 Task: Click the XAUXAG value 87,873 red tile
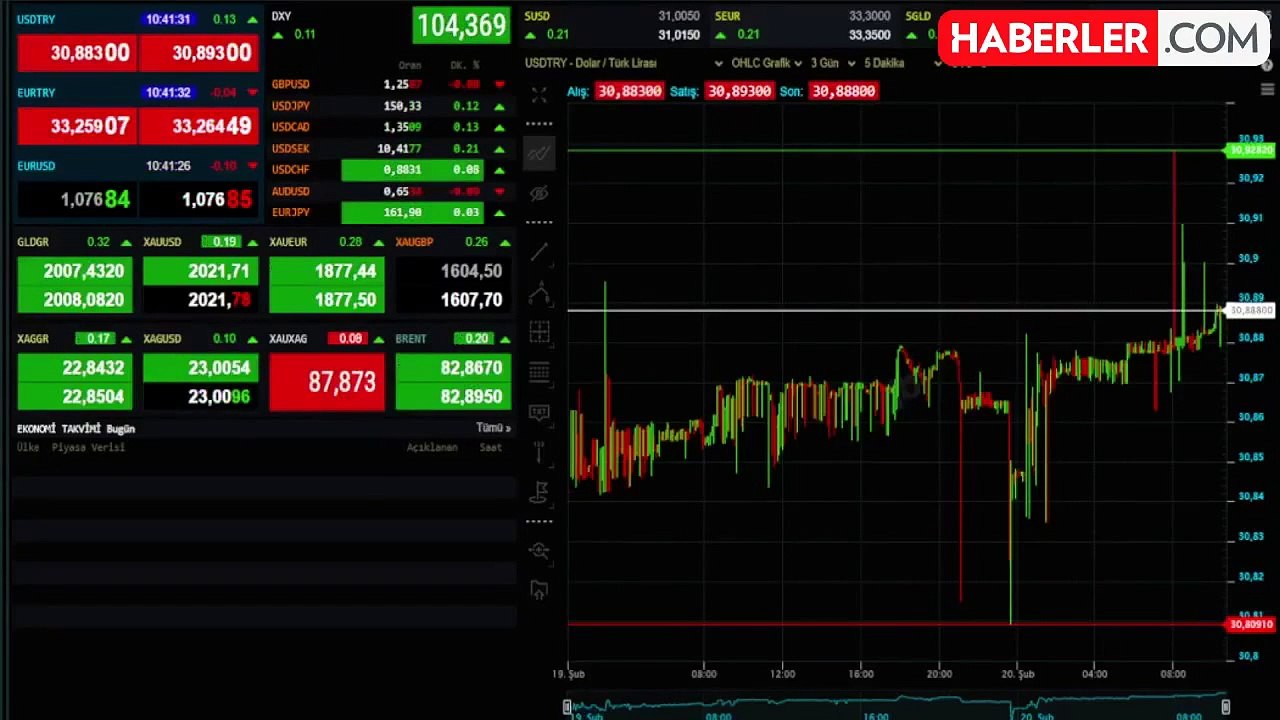pyautogui.click(x=327, y=382)
